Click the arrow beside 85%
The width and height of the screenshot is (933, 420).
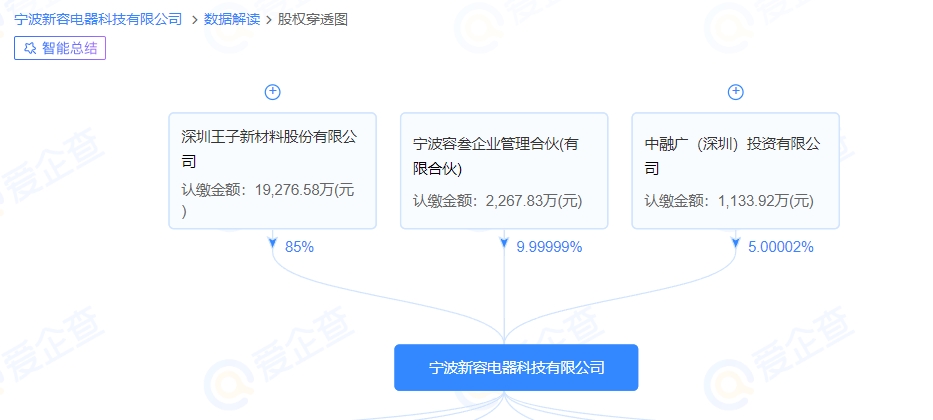273,243
